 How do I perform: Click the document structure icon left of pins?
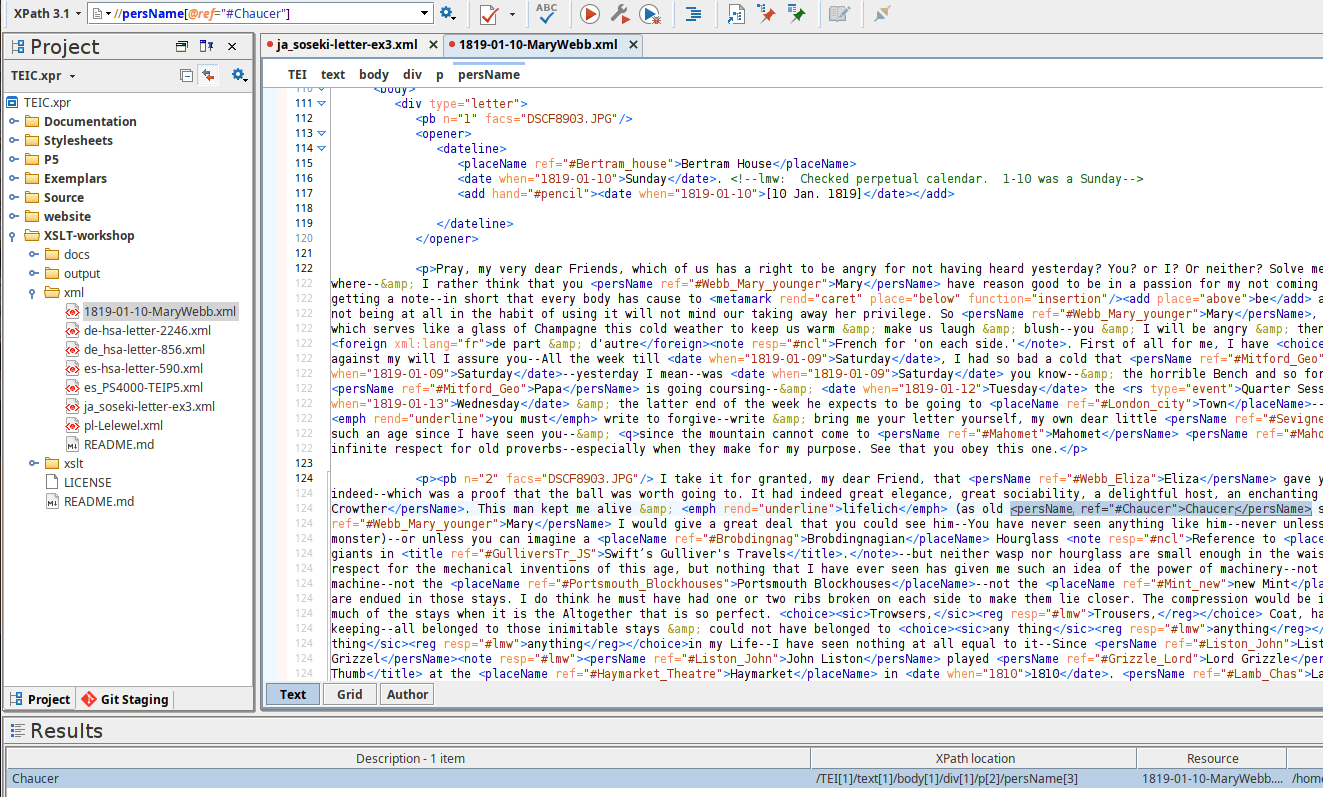pos(736,14)
